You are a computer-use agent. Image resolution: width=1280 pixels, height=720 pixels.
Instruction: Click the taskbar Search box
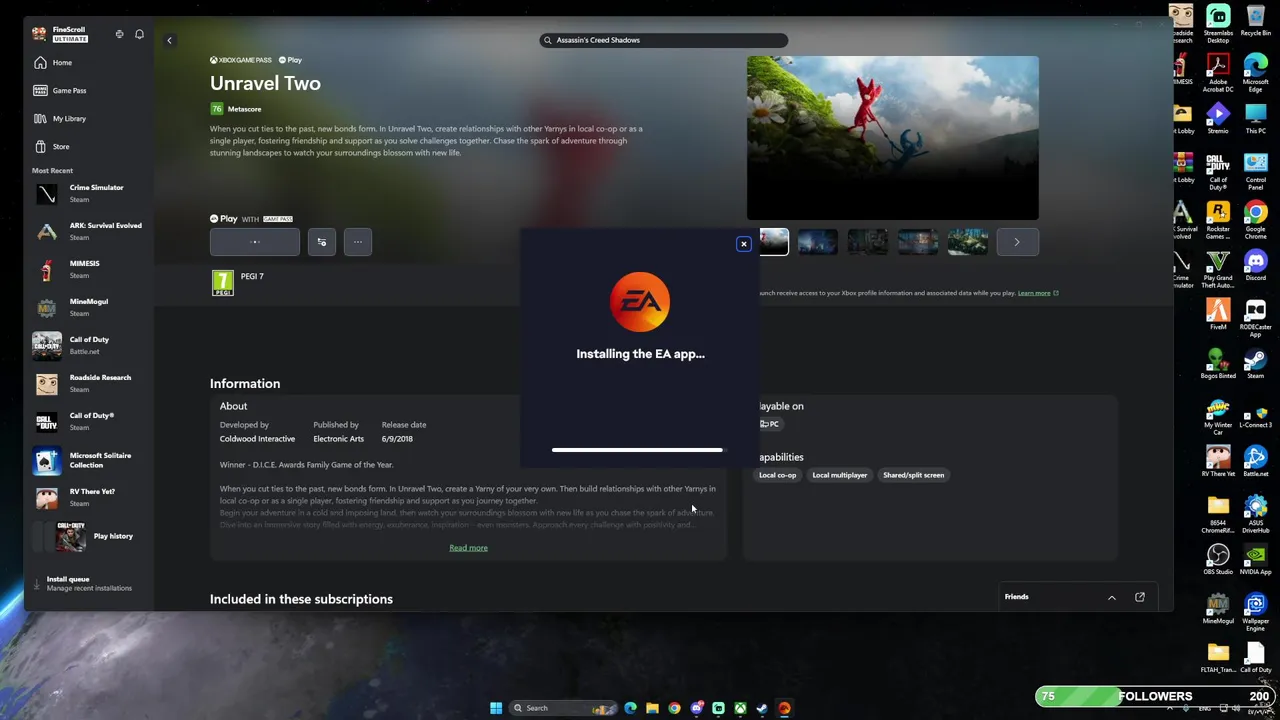coord(564,708)
